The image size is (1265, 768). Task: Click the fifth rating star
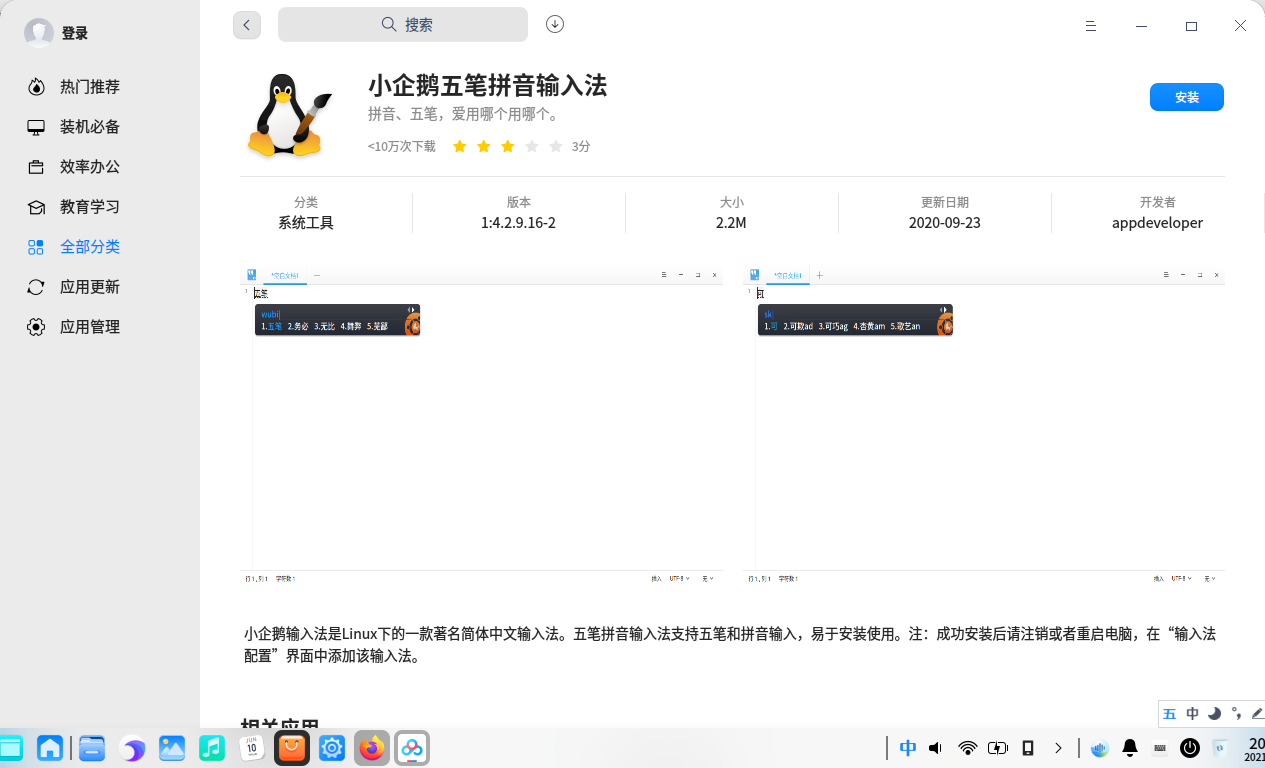(x=556, y=146)
